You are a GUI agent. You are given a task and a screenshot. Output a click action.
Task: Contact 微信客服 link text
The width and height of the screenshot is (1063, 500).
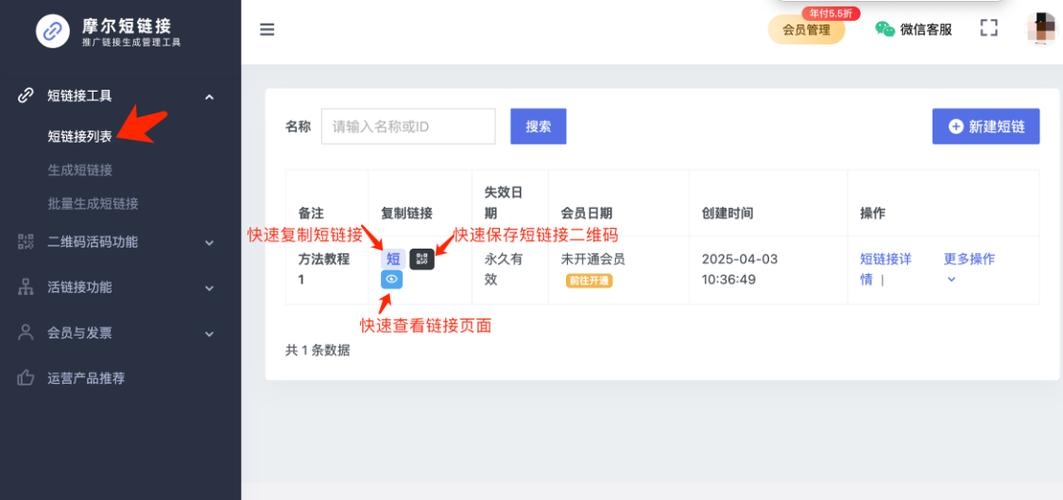[926, 29]
